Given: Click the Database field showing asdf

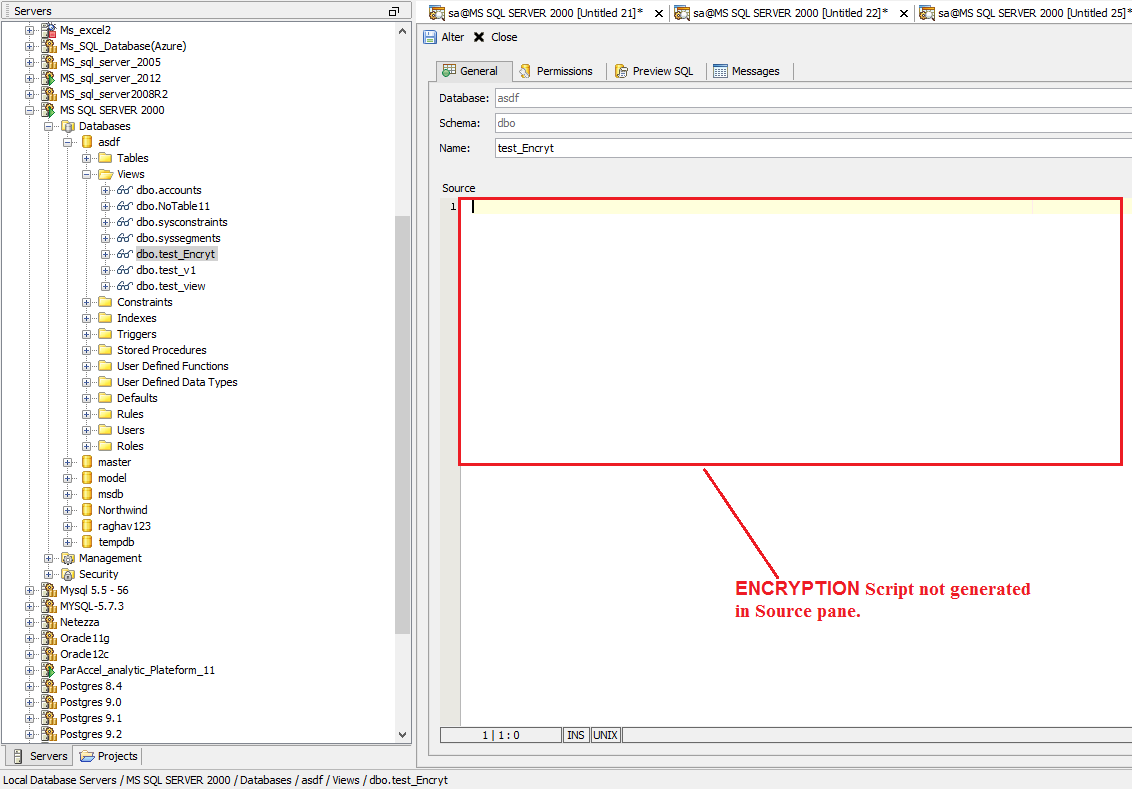Looking at the screenshot, I should [x=813, y=98].
